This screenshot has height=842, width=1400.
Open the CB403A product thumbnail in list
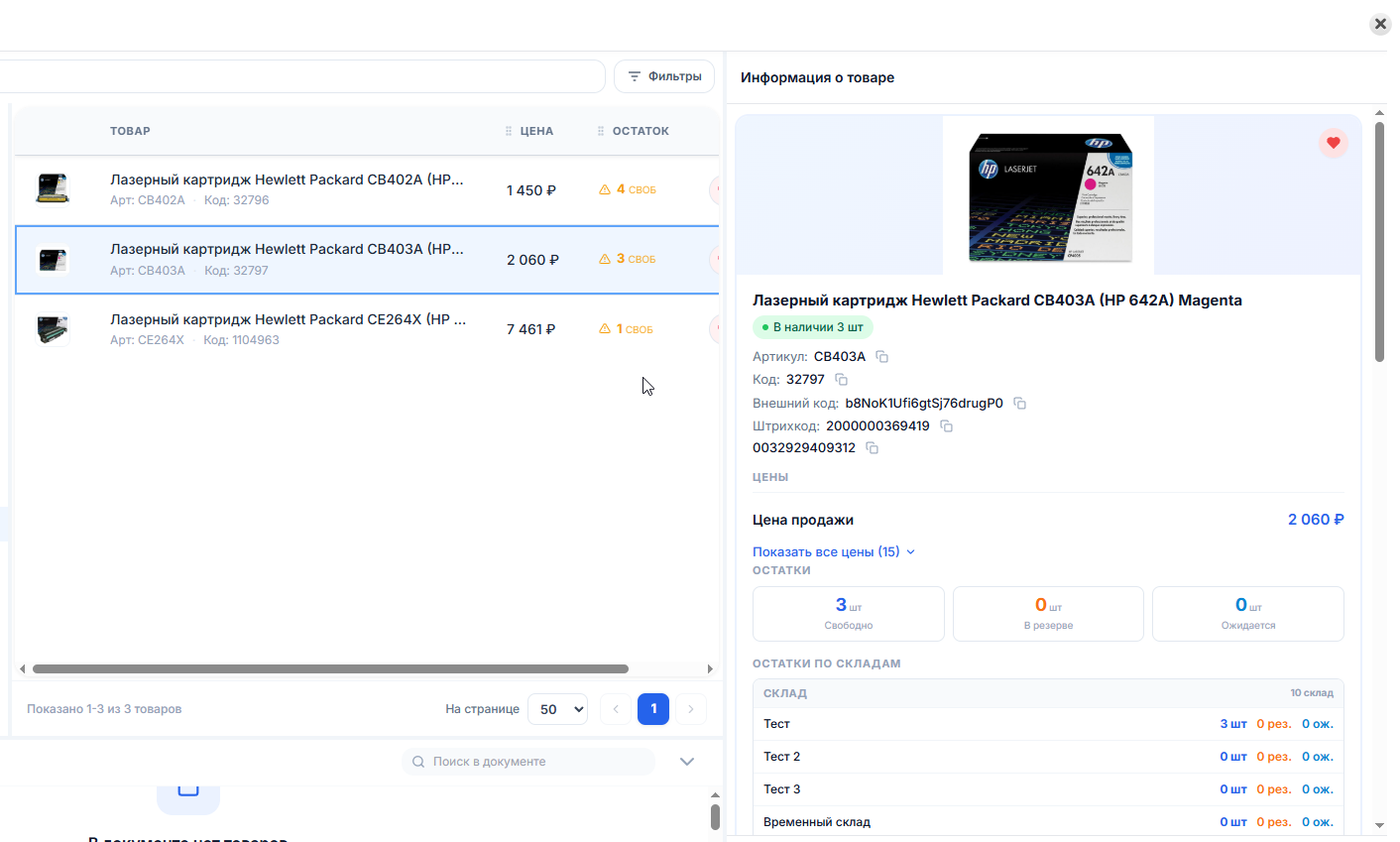point(53,260)
